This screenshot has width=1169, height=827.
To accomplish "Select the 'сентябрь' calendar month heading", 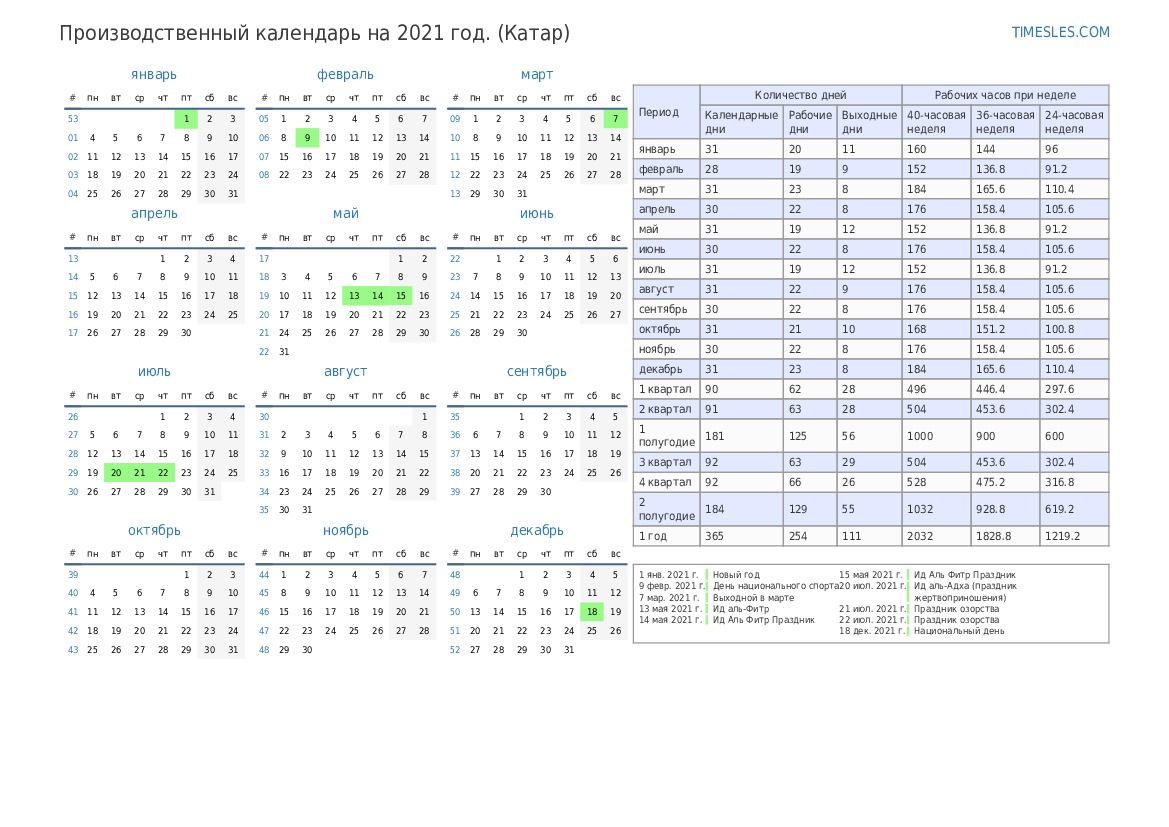I will [x=537, y=371].
